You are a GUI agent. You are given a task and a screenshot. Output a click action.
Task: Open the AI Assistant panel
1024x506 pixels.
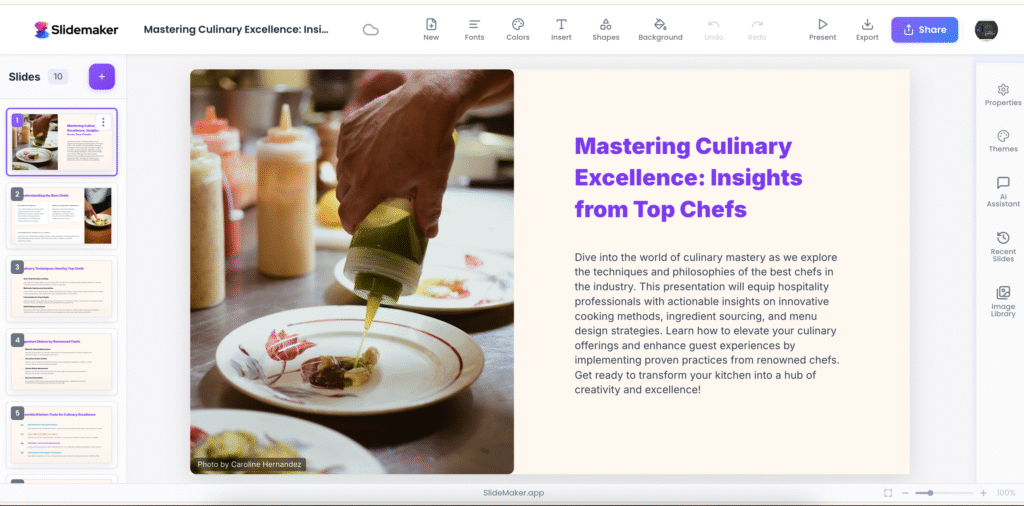1003,190
